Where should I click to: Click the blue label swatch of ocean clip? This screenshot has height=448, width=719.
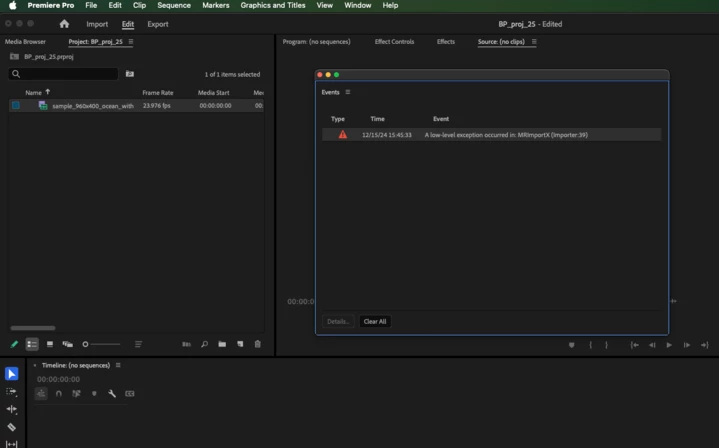coord(16,105)
